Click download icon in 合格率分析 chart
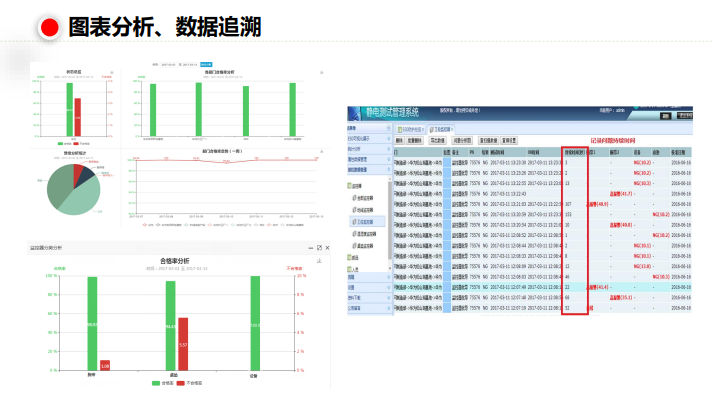The height and width of the screenshot is (404, 713). click(x=318, y=260)
